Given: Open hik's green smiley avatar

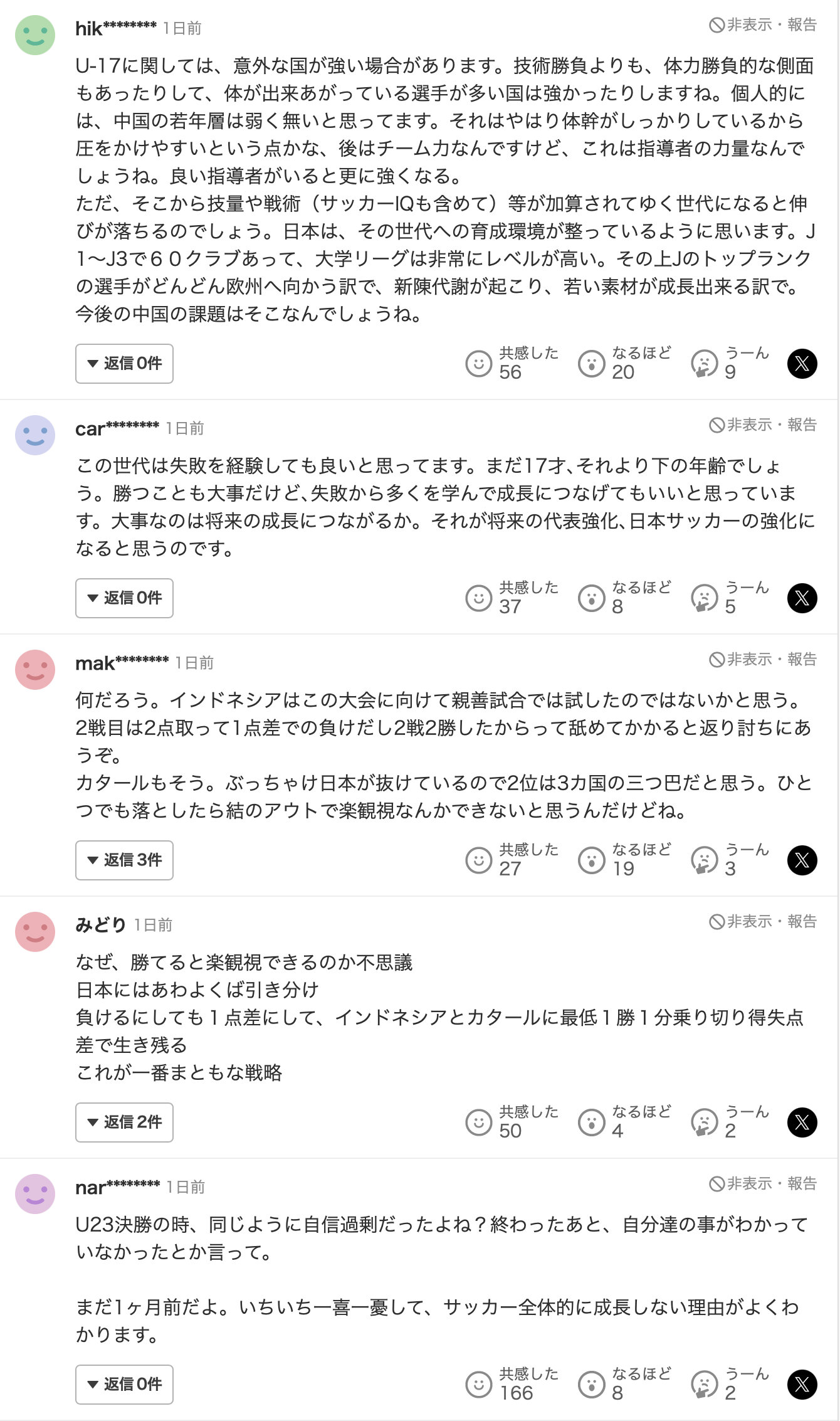Looking at the screenshot, I should click(x=35, y=35).
